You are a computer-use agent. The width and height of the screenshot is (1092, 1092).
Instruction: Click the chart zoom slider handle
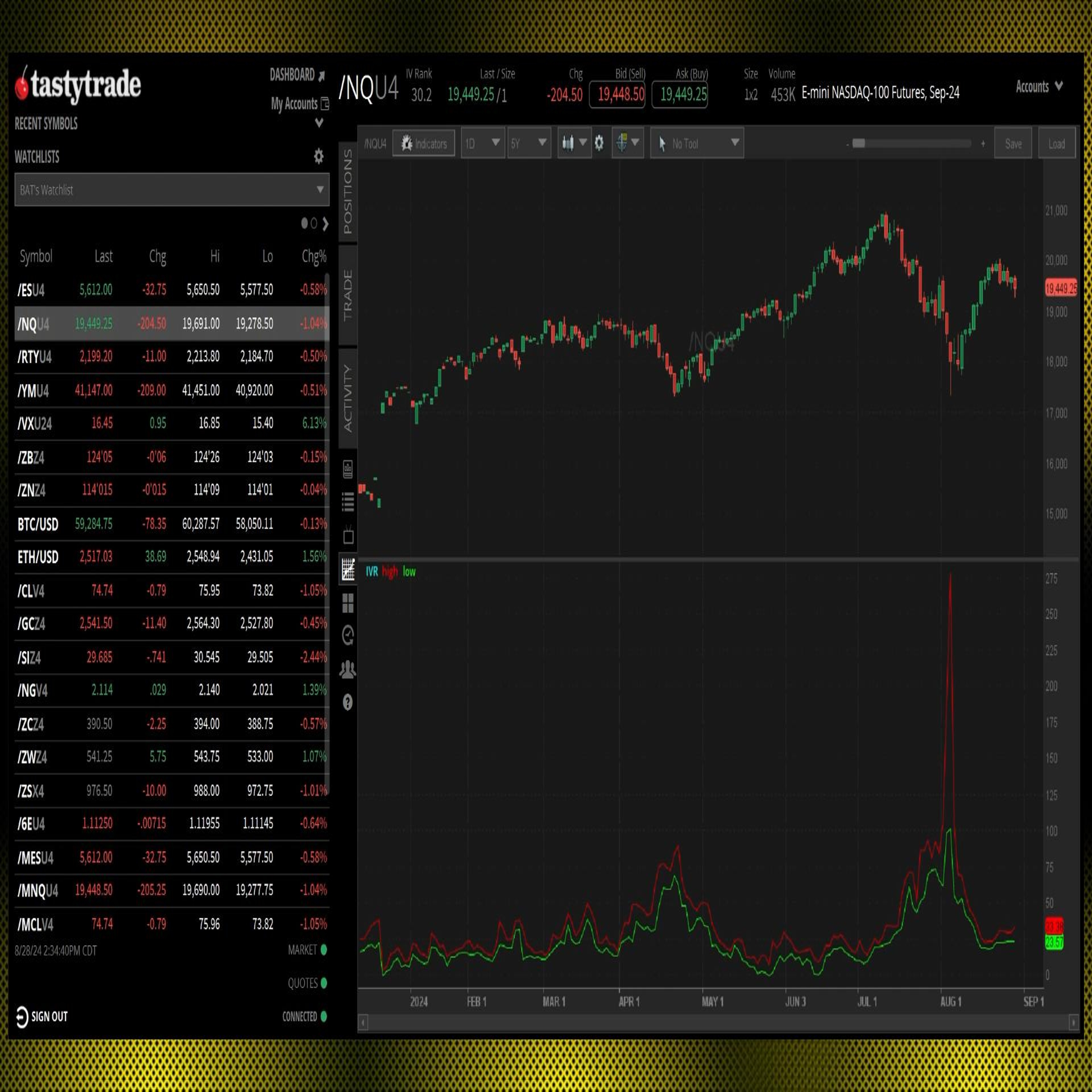point(859,143)
